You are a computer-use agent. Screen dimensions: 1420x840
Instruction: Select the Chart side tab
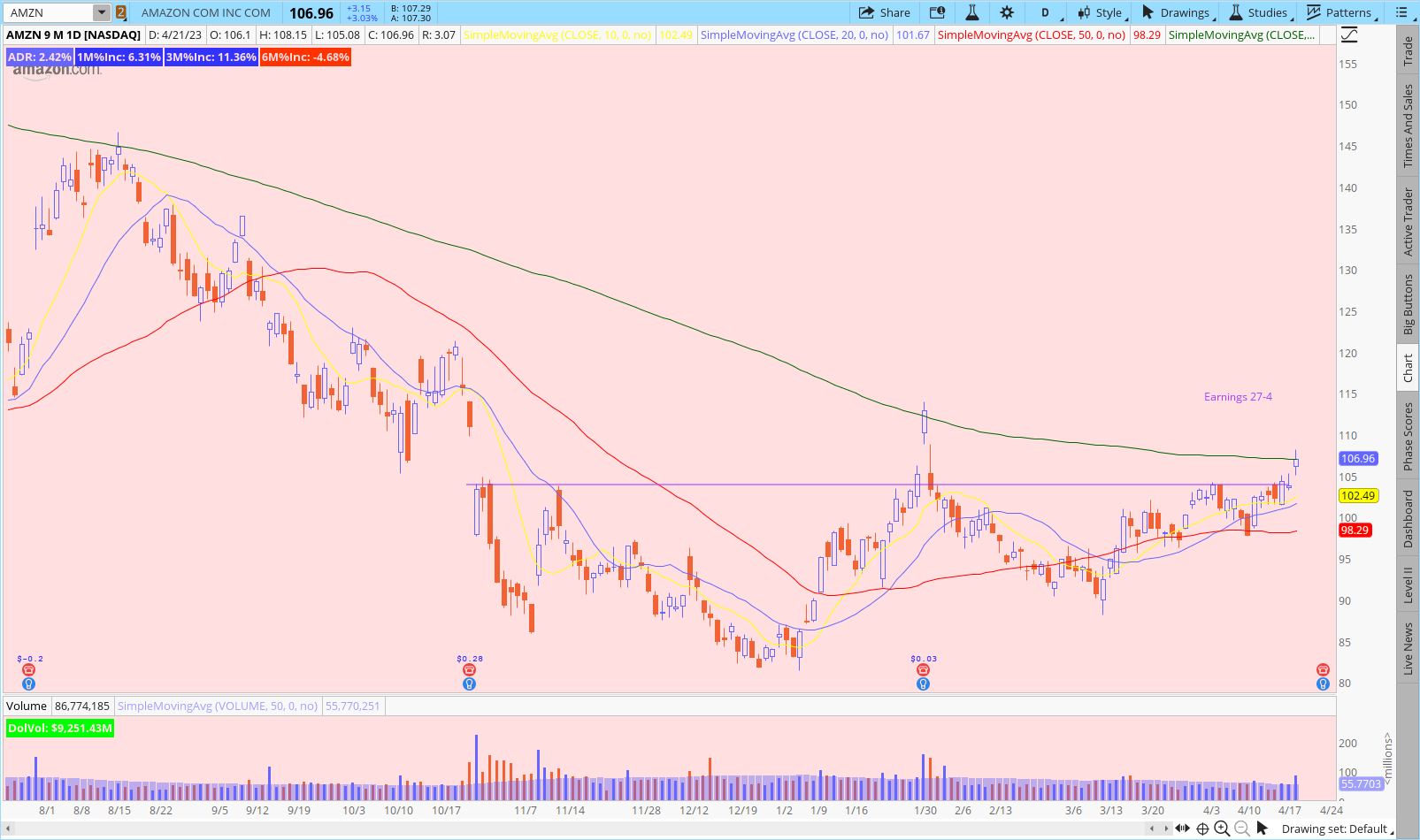1408,369
